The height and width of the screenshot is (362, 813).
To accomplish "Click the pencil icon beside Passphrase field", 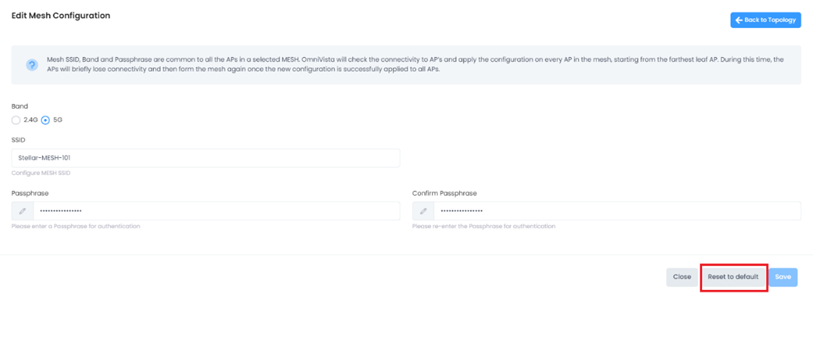I will 23,211.
